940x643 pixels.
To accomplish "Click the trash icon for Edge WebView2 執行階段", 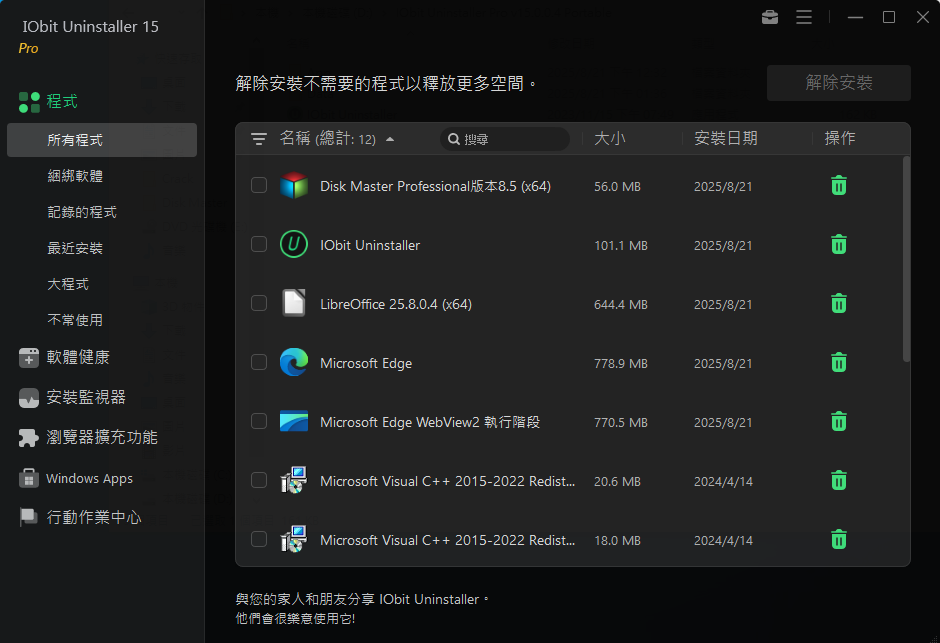I will click(839, 422).
